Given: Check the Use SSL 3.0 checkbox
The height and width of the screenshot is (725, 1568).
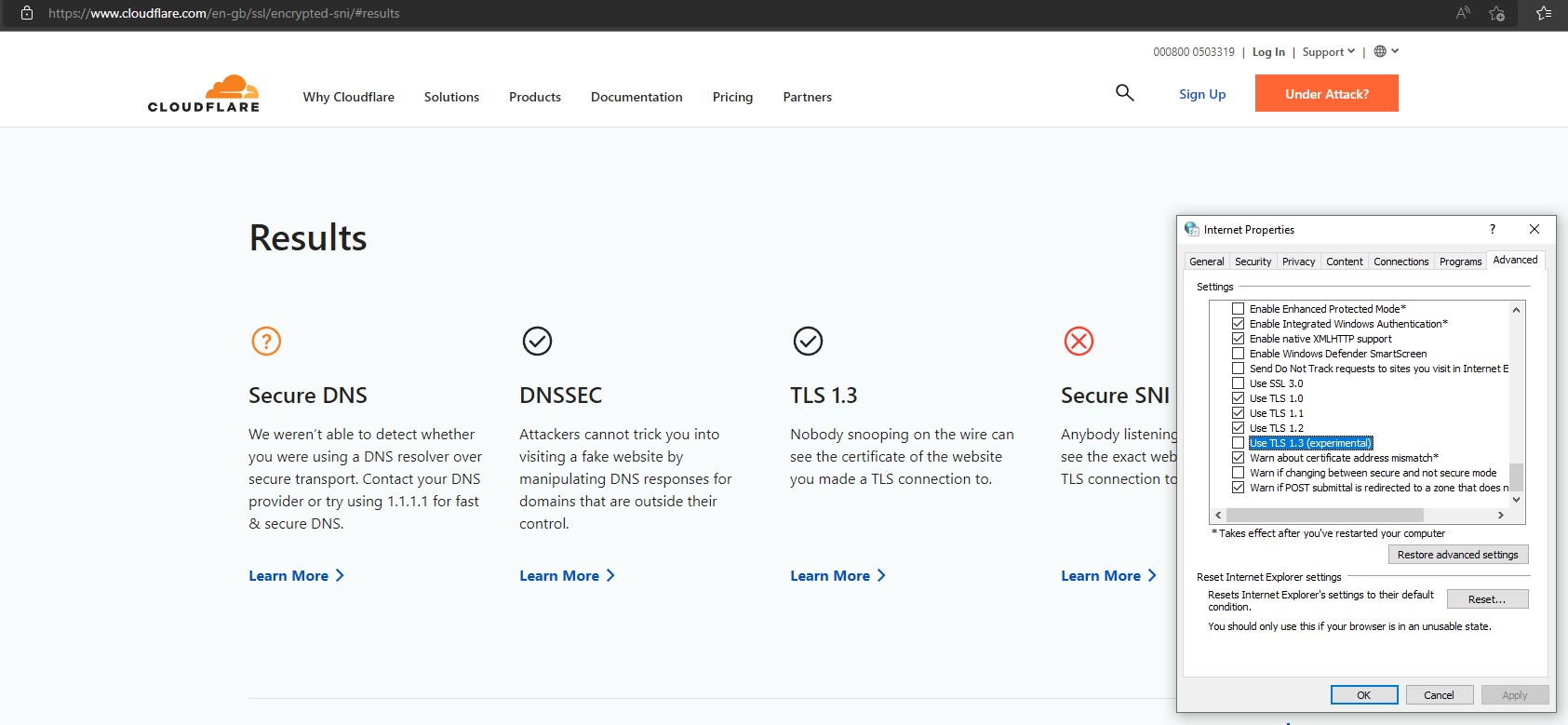Looking at the screenshot, I should pyautogui.click(x=1238, y=383).
